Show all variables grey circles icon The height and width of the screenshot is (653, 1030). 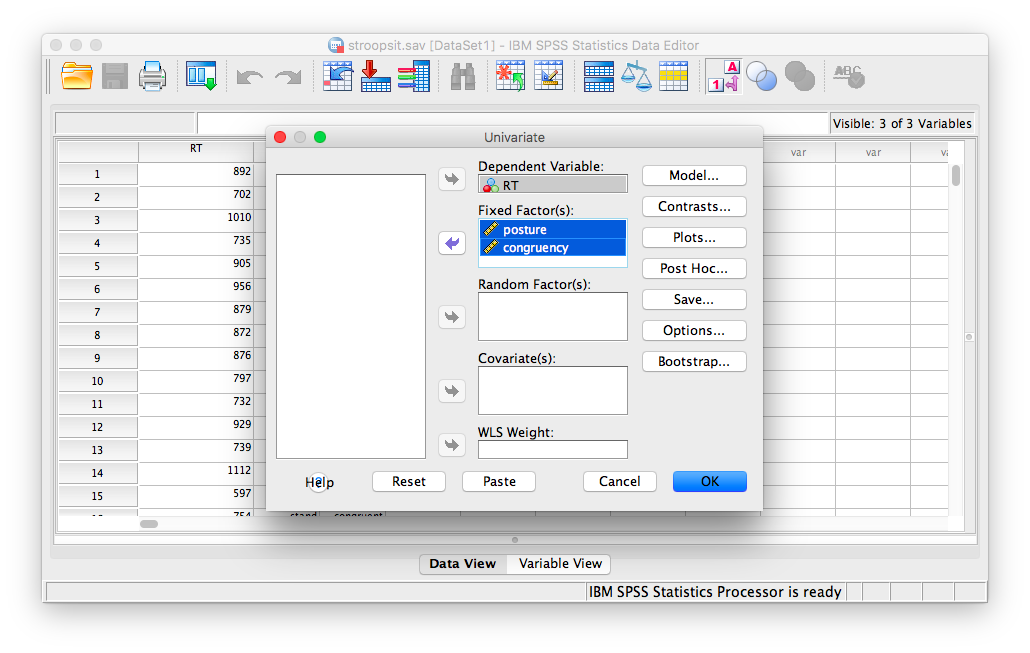799,76
